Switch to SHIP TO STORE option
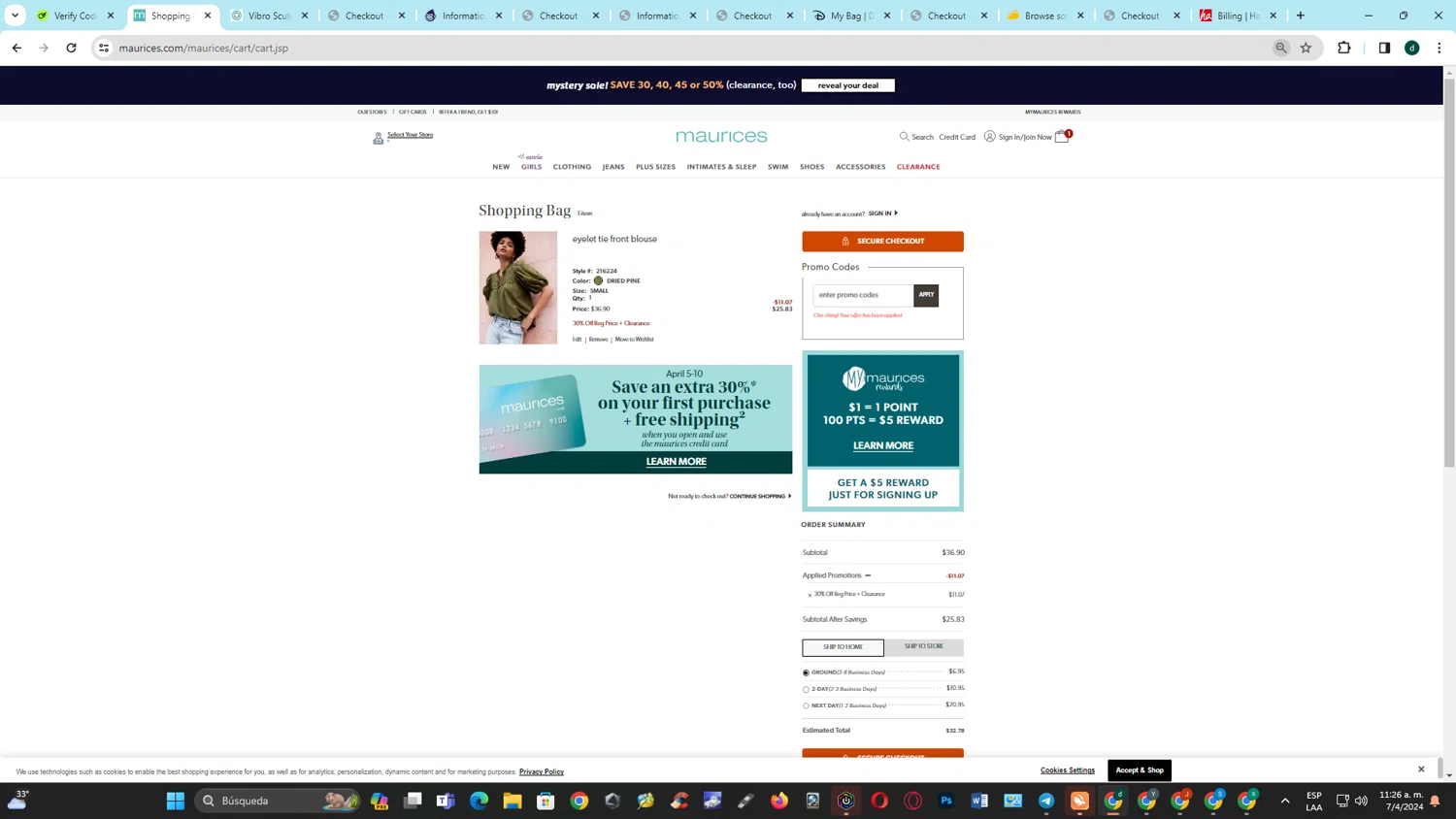The image size is (1456, 819). pos(923,646)
